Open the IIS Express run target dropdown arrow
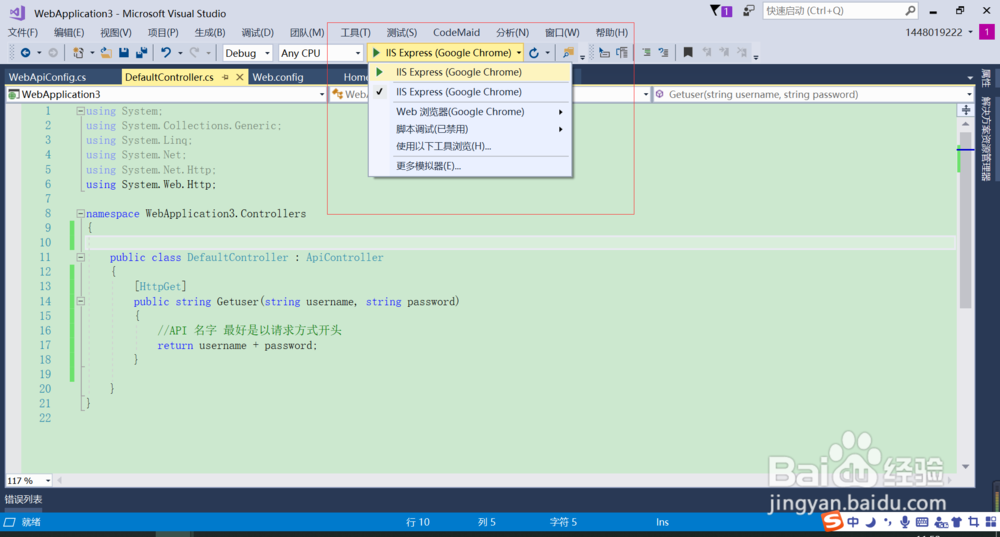This screenshot has width=1000, height=537. (x=519, y=53)
